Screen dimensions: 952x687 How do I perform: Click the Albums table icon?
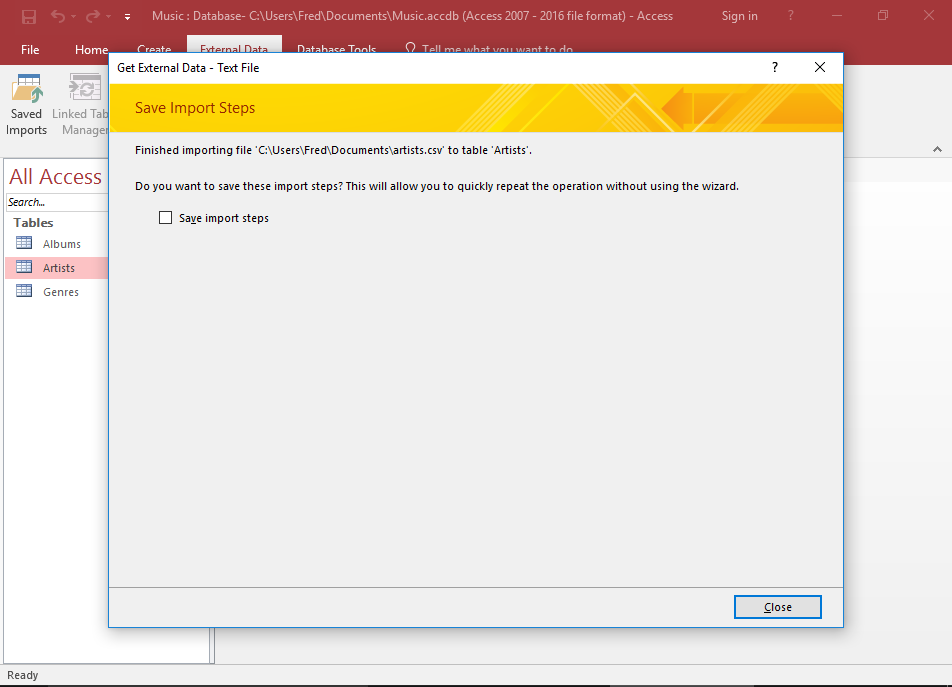tap(24, 243)
